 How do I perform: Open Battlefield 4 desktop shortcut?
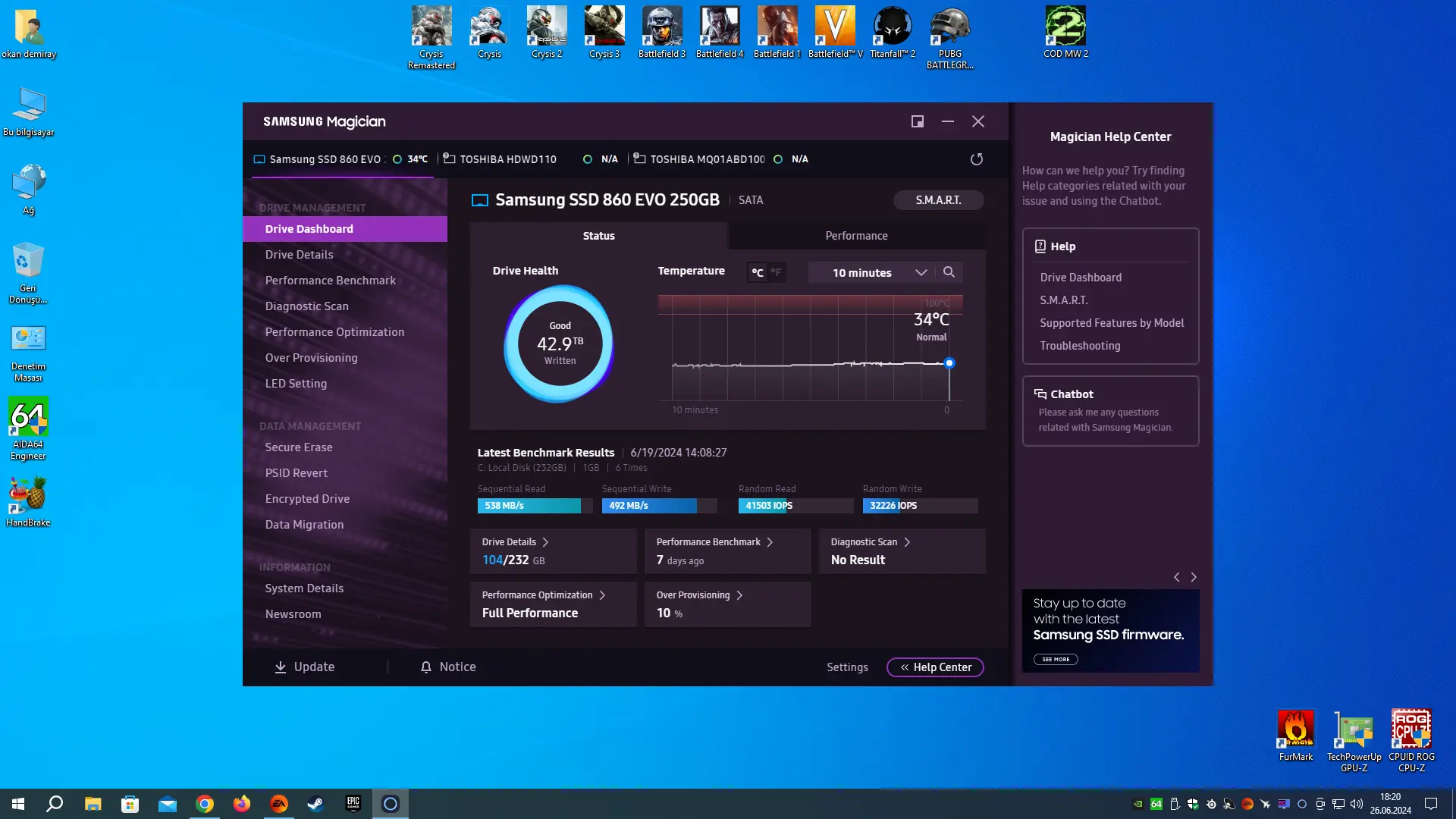coord(720,32)
